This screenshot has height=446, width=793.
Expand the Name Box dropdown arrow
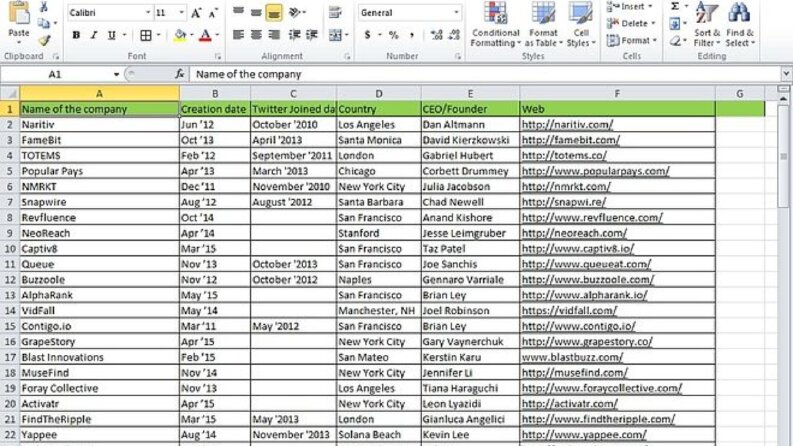116,74
